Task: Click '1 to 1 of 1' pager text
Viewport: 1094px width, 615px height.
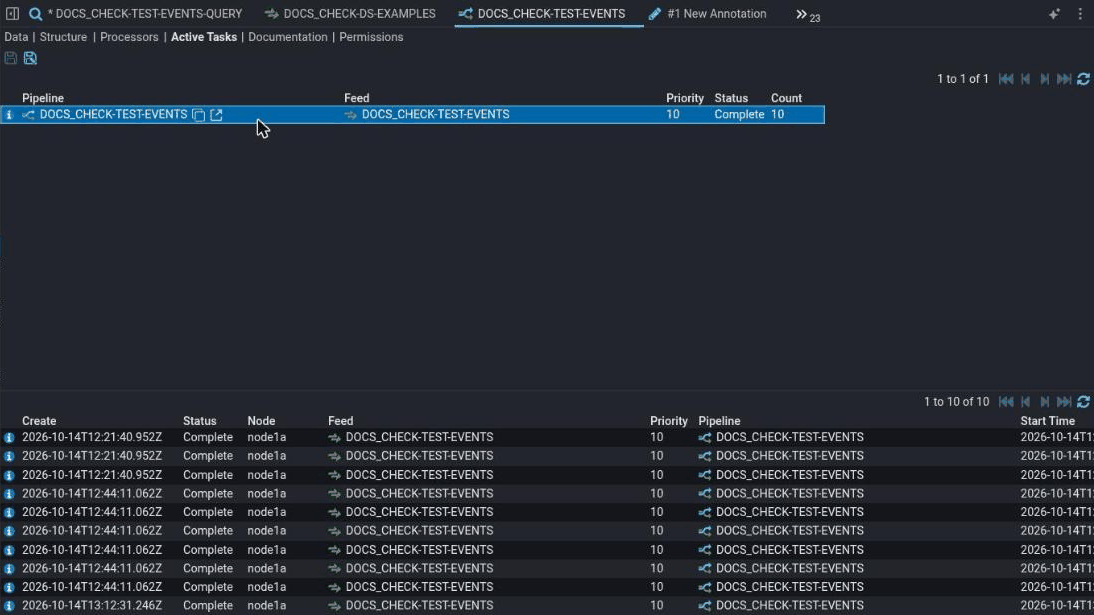Action: (963, 79)
